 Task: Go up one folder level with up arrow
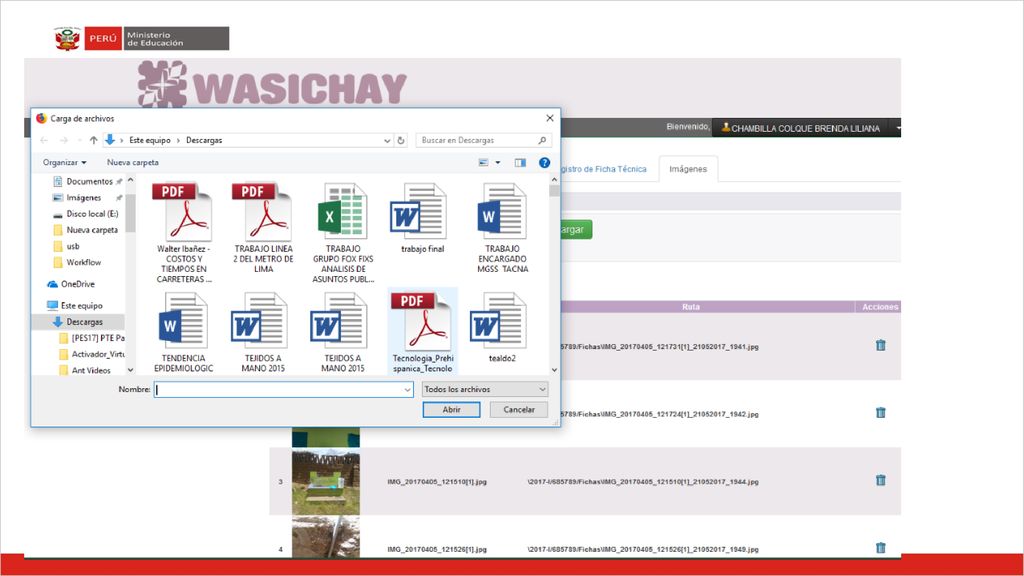point(93,140)
